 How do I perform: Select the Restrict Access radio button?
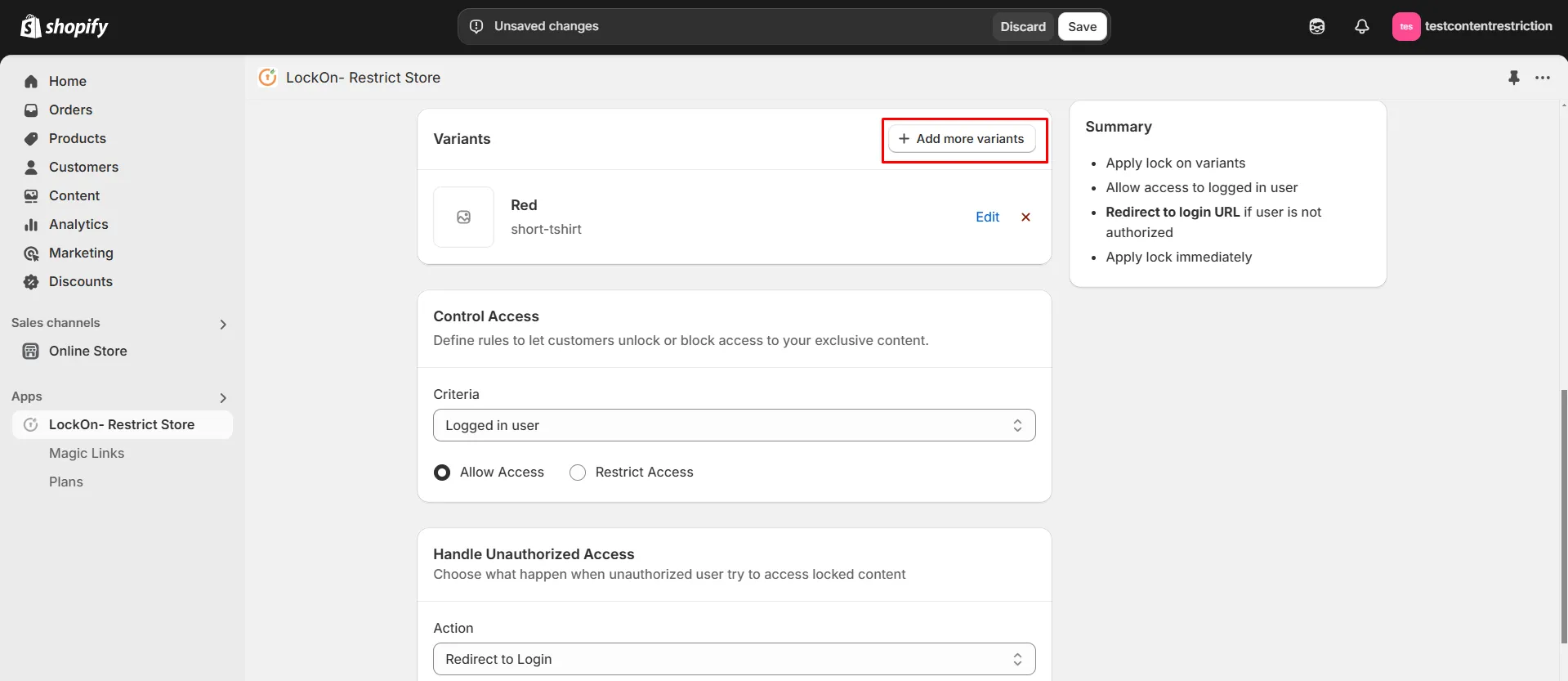tap(578, 472)
